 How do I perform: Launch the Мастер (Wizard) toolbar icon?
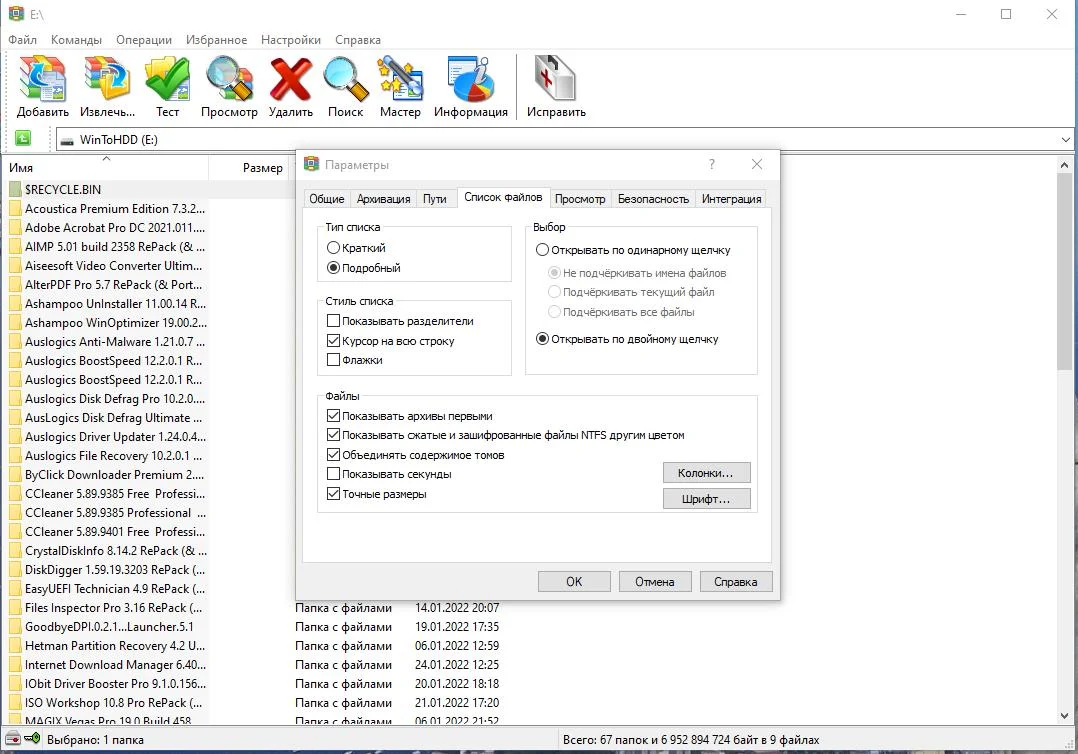[400, 79]
